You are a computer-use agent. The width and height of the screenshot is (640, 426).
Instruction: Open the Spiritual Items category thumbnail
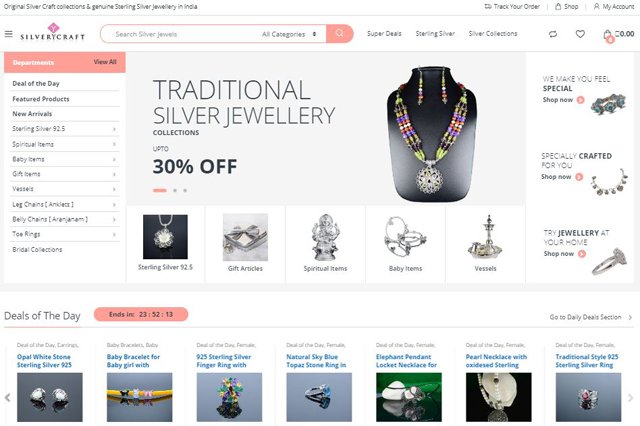point(325,243)
